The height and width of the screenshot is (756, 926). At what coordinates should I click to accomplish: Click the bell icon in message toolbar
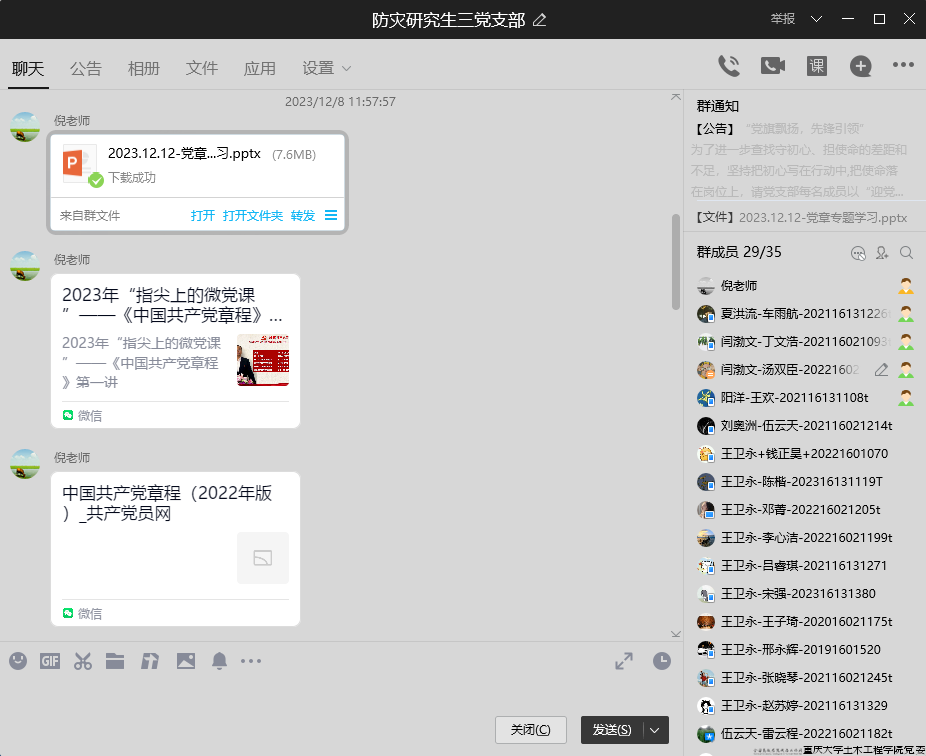tap(218, 660)
